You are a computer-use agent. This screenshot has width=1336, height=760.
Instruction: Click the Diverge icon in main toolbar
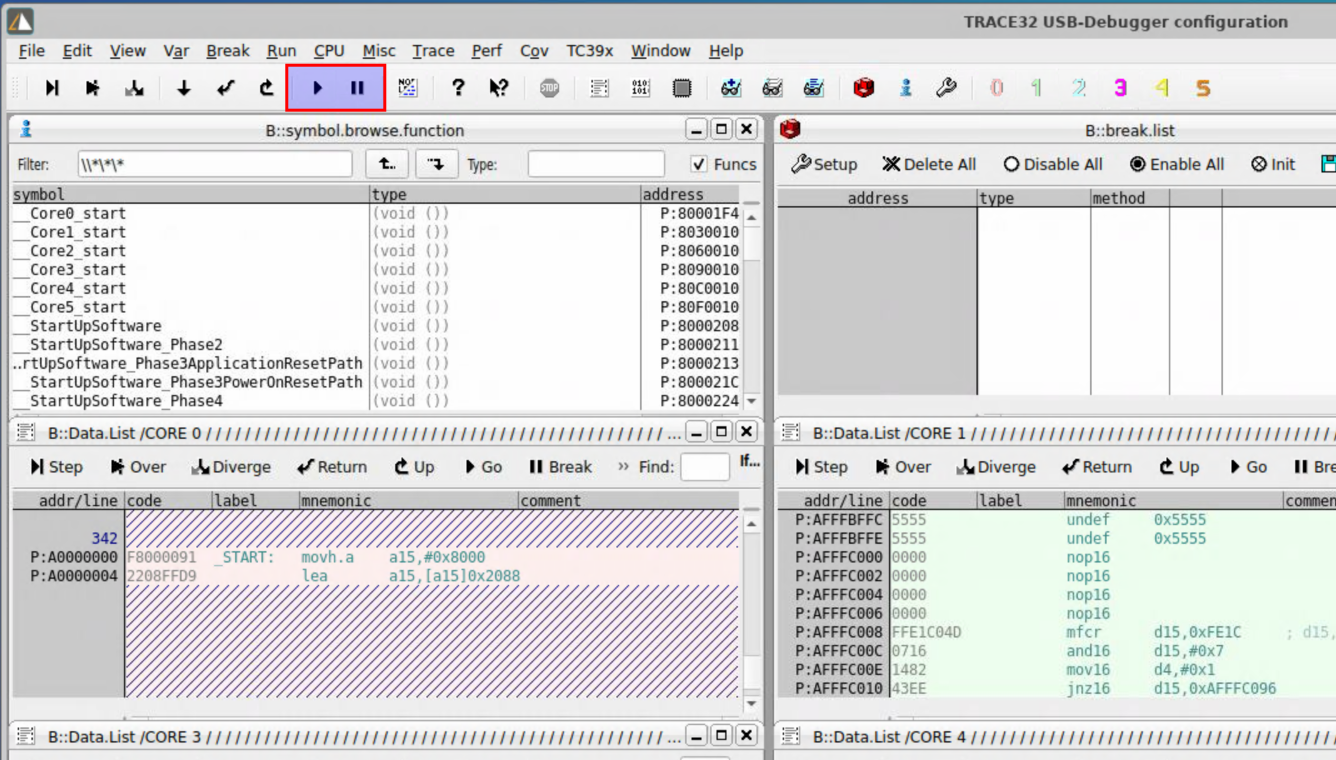pyautogui.click(x=134, y=88)
